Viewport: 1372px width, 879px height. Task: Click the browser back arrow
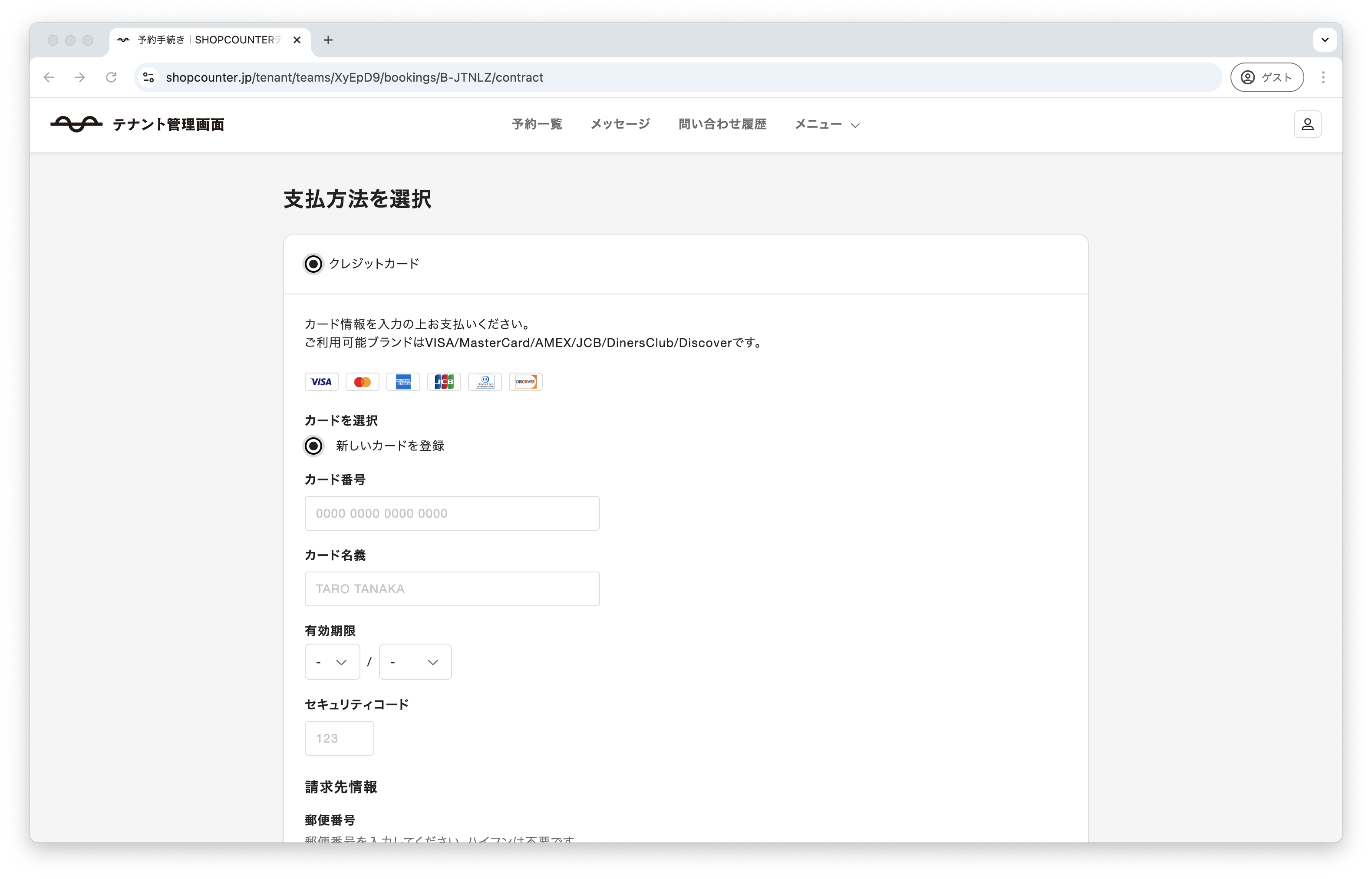click(x=49, y=77)
